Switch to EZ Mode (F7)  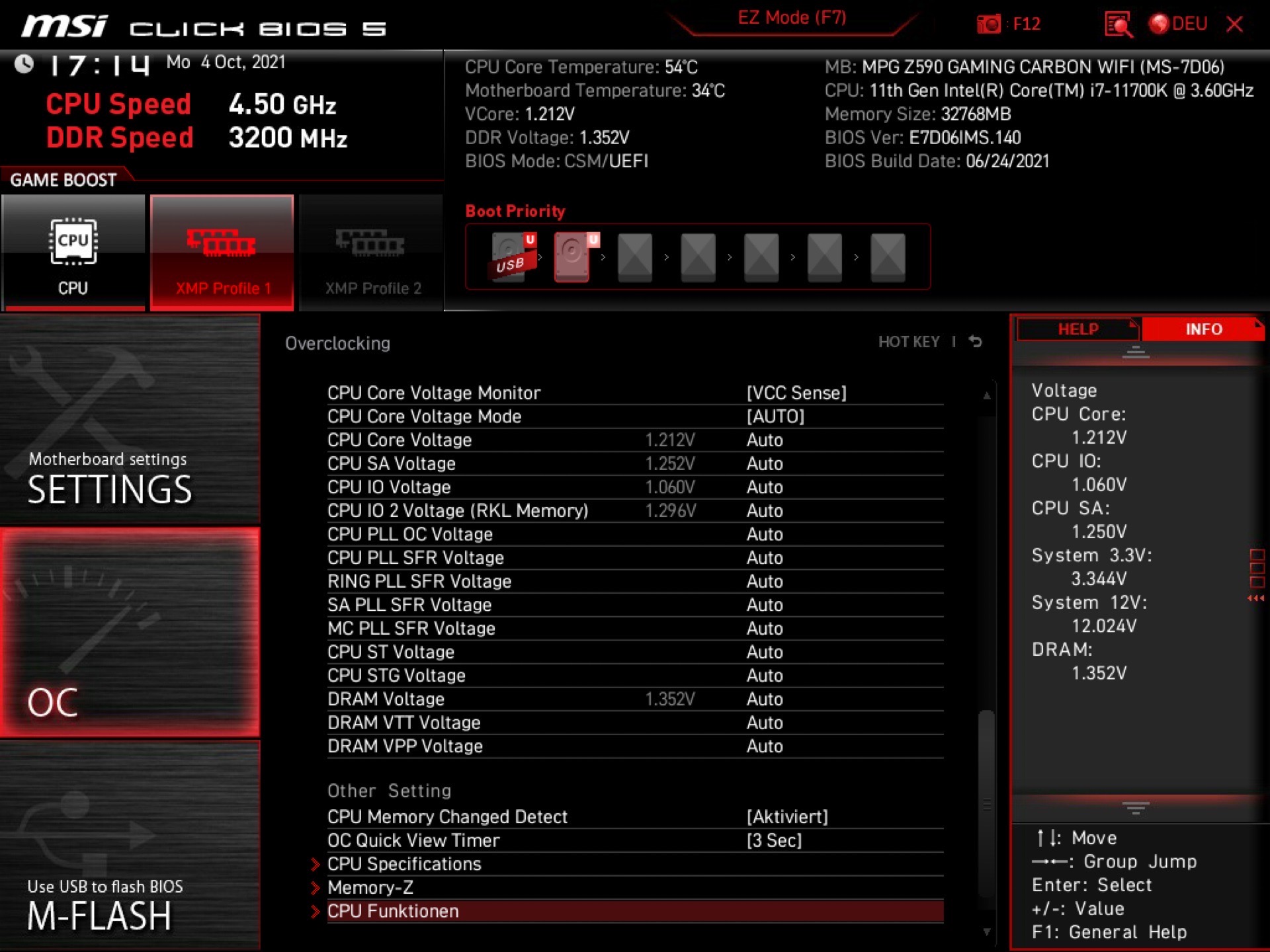(792, 18)
